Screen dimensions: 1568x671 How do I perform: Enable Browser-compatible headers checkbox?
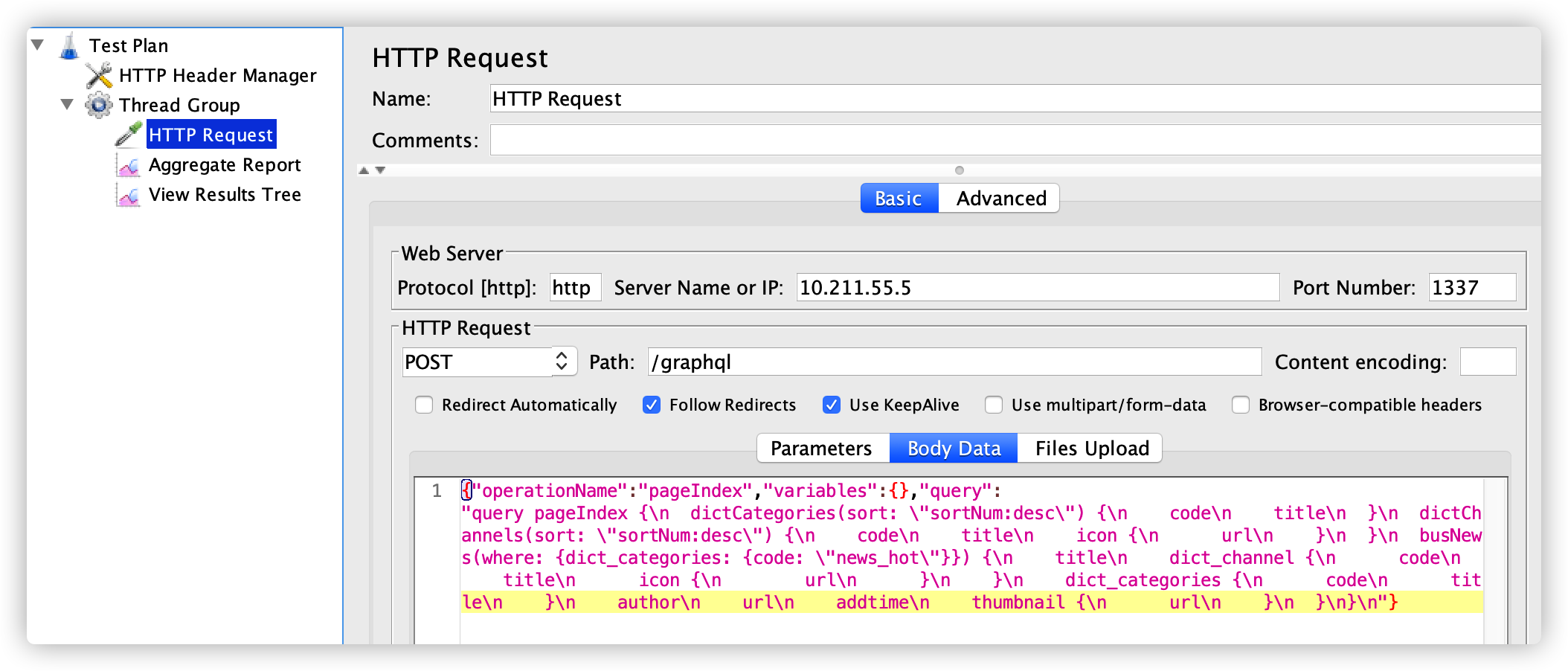(1241, 405)
